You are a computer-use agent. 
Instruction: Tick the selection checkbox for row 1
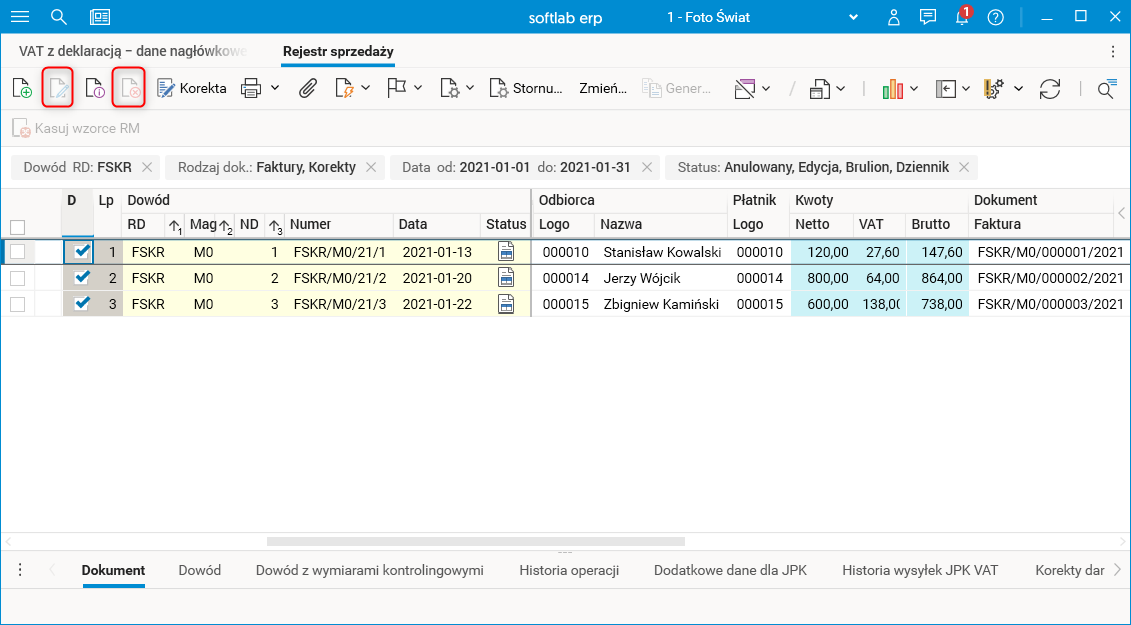[x=17, y=252]
